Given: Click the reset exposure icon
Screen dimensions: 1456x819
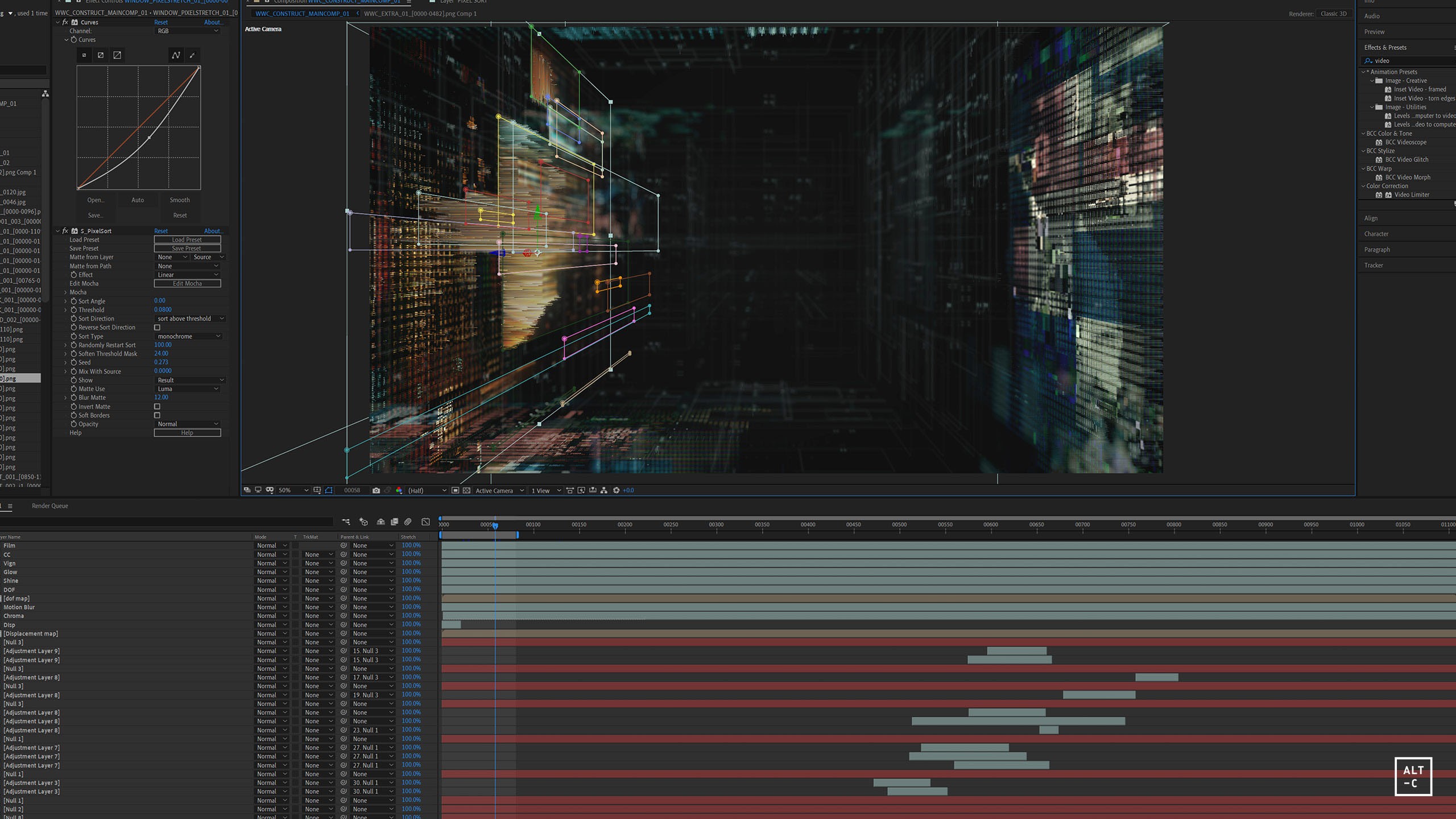Looking at the screenshot, I should coord(616,490).
